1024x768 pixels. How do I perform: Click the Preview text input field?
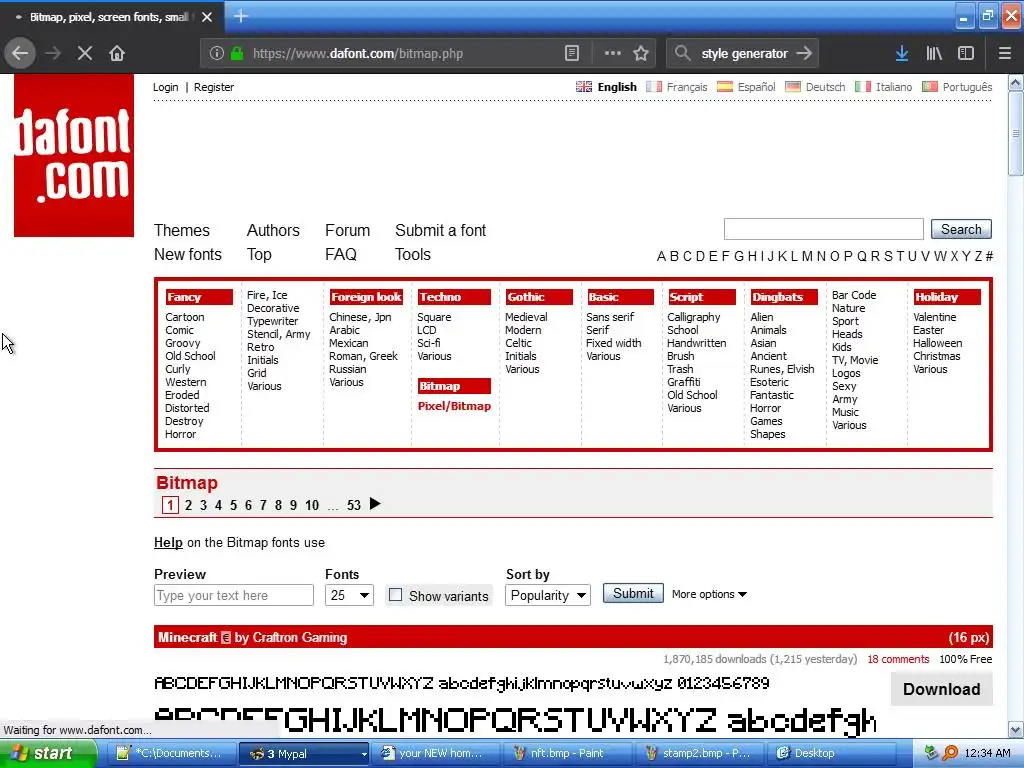coord(234,596)
